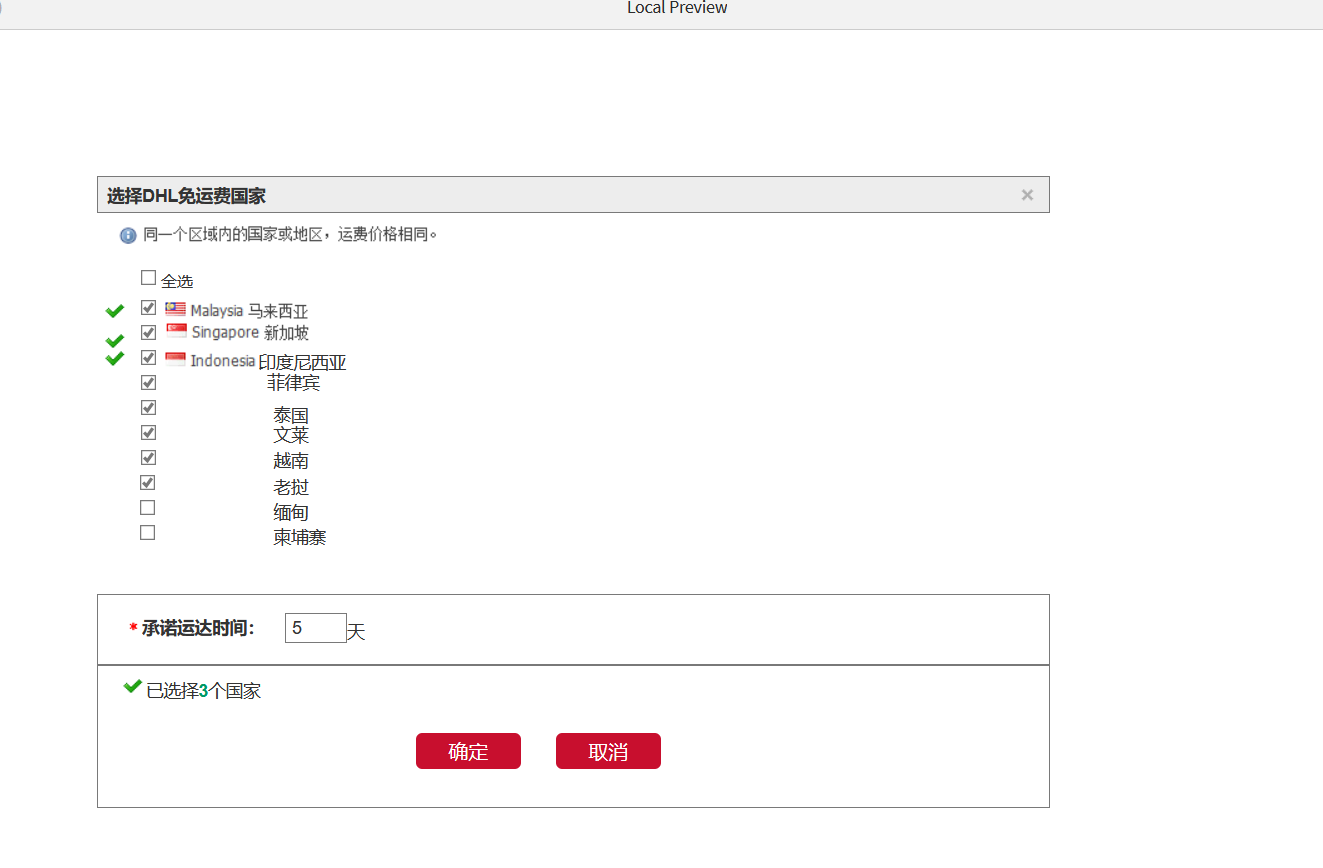
Task: Check the 柬埔寨 checkbox
Action: coord(148,533)
